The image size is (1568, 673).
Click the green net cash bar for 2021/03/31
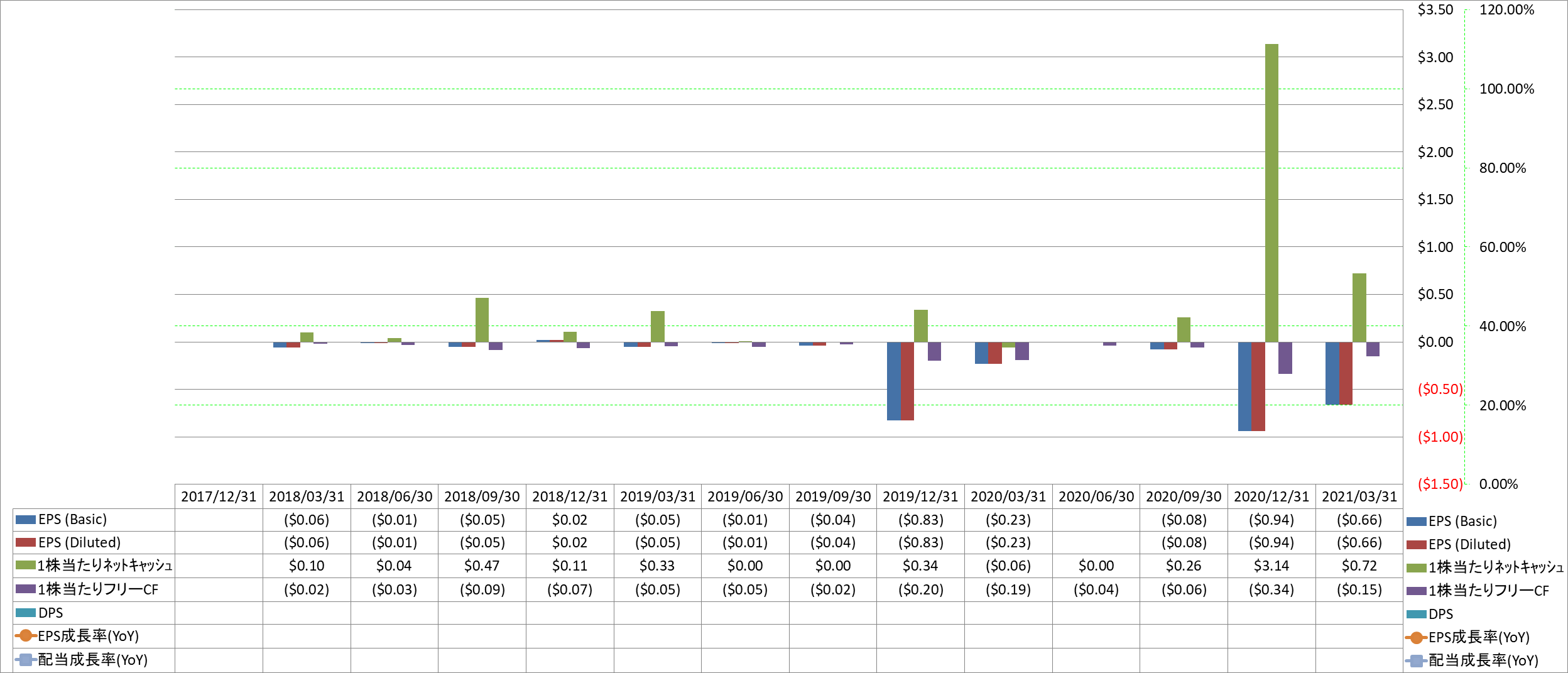pos(1359,308)
